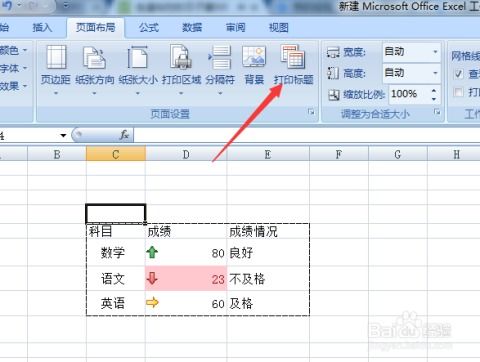Click the 语文 cell
480x362 pixels.
tap(116, 278)
